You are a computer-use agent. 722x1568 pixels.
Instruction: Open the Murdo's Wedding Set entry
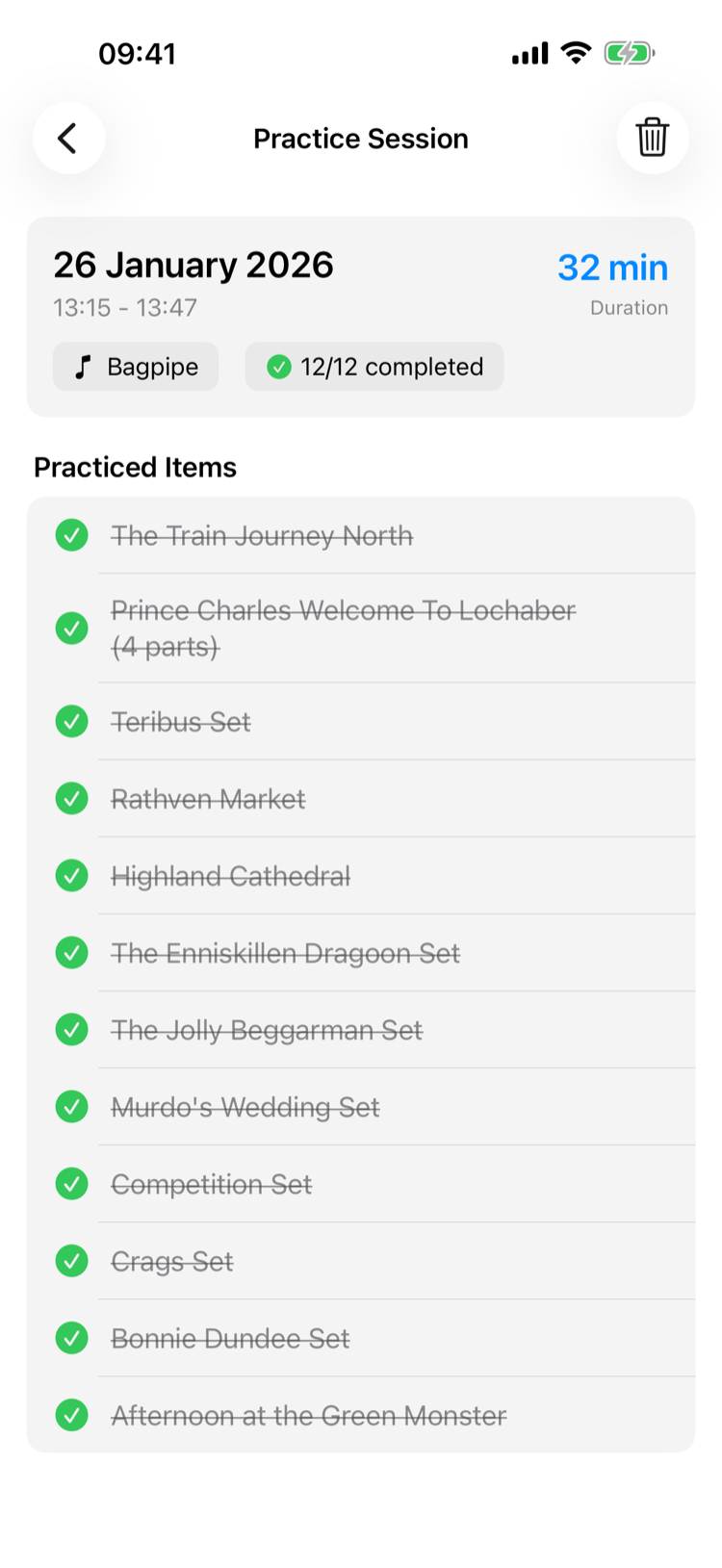245,1107
